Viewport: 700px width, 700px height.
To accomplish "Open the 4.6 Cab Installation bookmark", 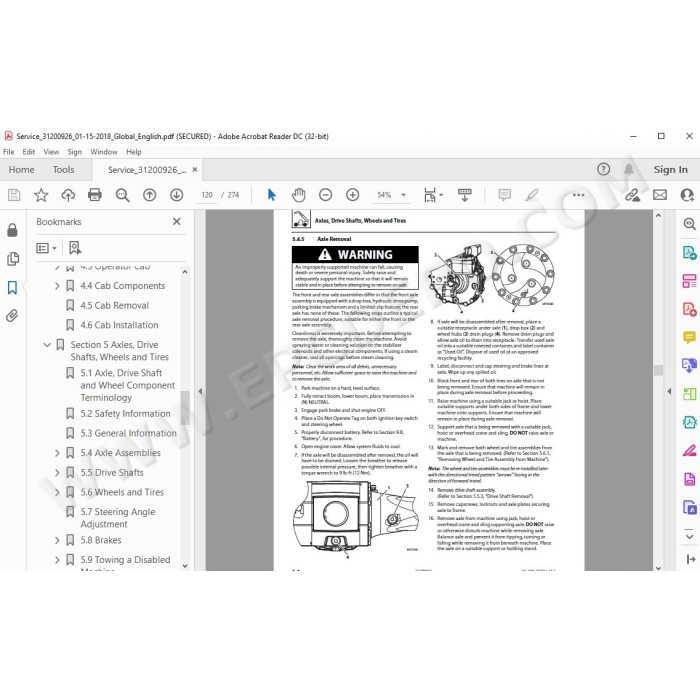I will click(x=119, y=325).
